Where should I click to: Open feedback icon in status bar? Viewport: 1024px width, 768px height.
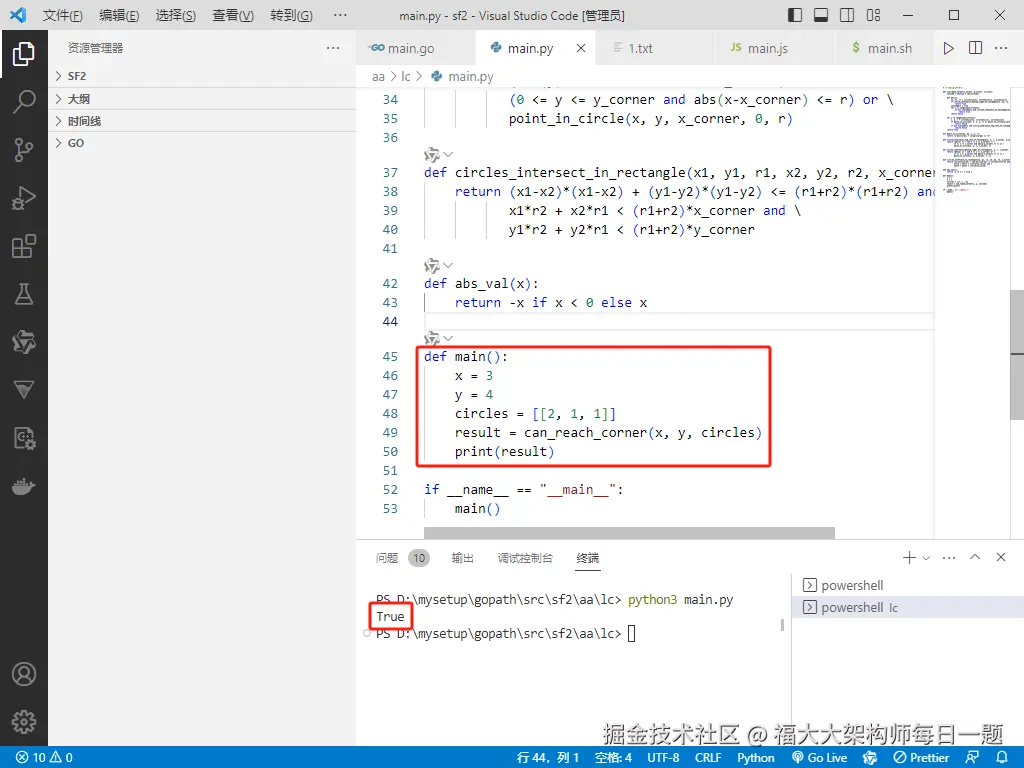point(972,757)
